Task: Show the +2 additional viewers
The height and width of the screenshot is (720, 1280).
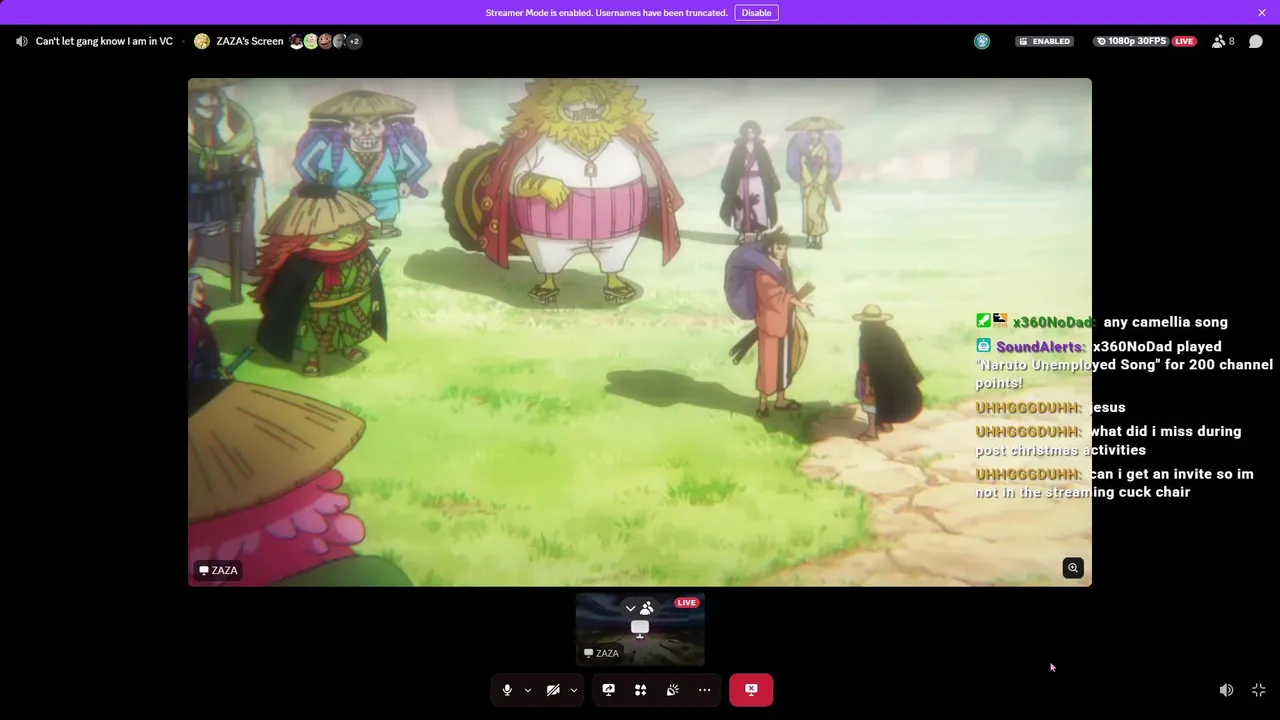Action: (354, 41)
